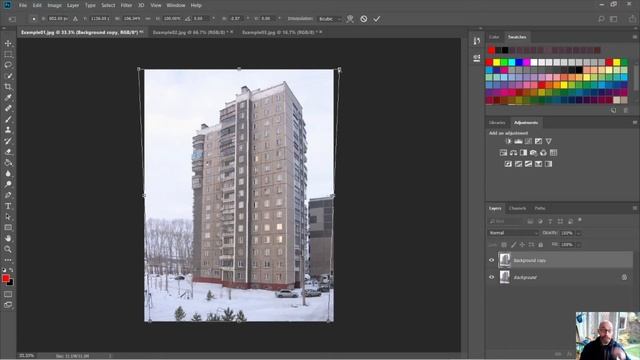Image resolution: width=640 pixels, height=360 pixels.
Task: Click the foreground color red square
Action: pyautogui.click(x=5, y=278)
